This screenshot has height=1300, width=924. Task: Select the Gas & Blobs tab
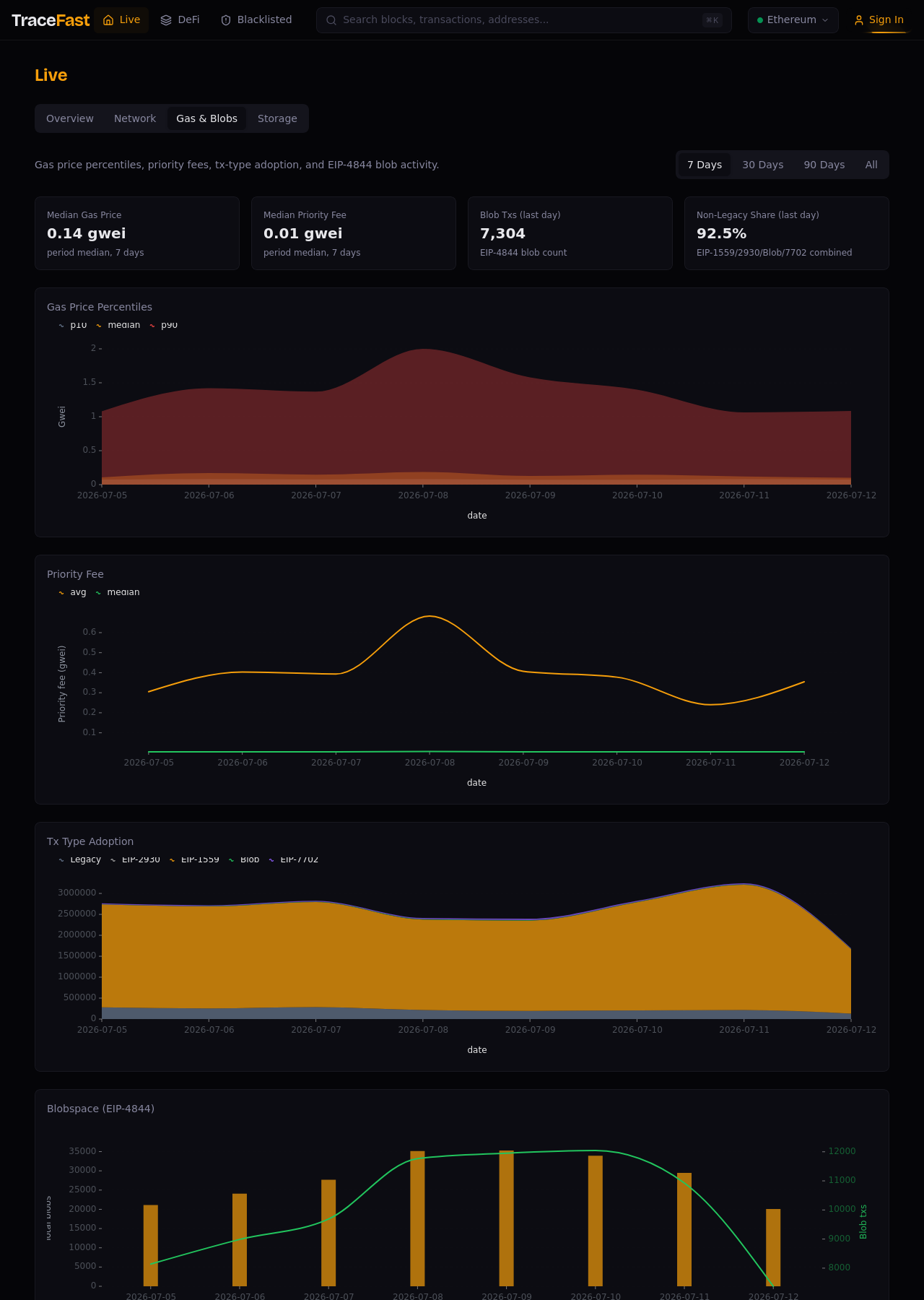coord(207,118)
